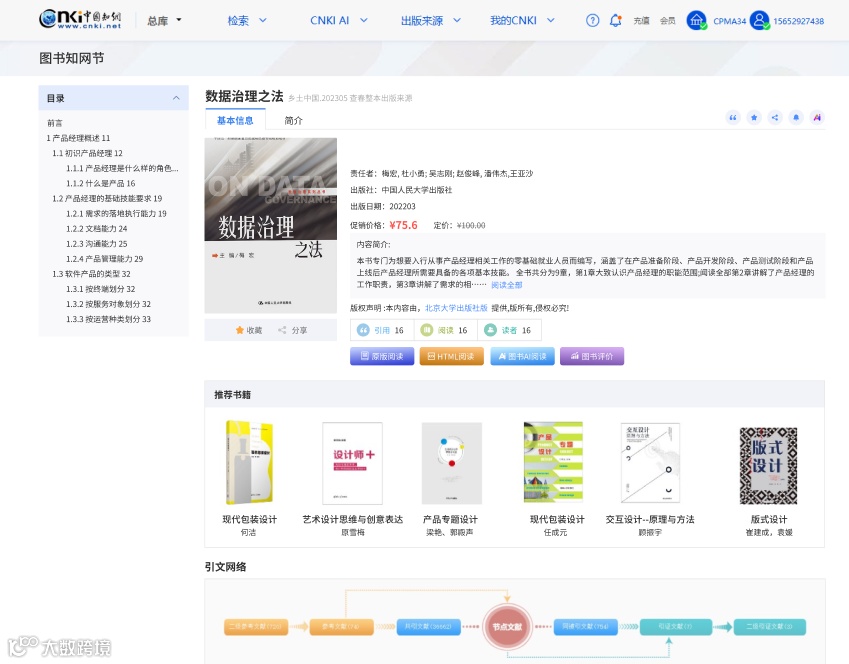Click the 读者 16 reader count
The height and width of the screenshot is (664, 849).
point(509,330)
